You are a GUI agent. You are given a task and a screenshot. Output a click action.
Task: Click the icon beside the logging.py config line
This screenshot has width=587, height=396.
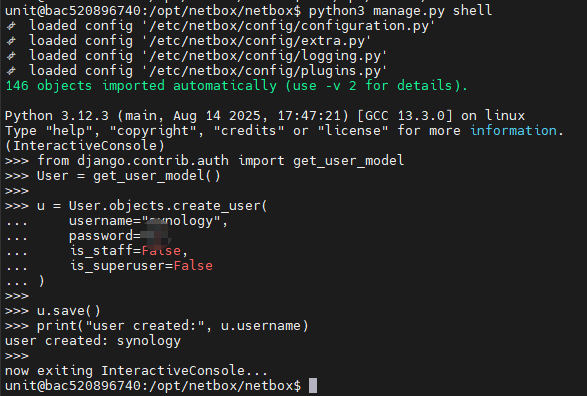pos(12,56)
